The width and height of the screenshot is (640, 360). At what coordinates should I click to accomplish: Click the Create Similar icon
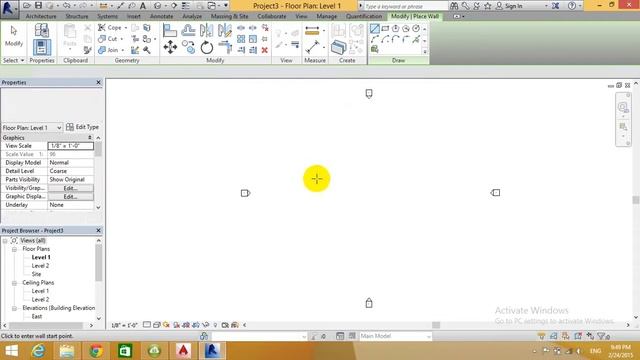tap(338, 47)
